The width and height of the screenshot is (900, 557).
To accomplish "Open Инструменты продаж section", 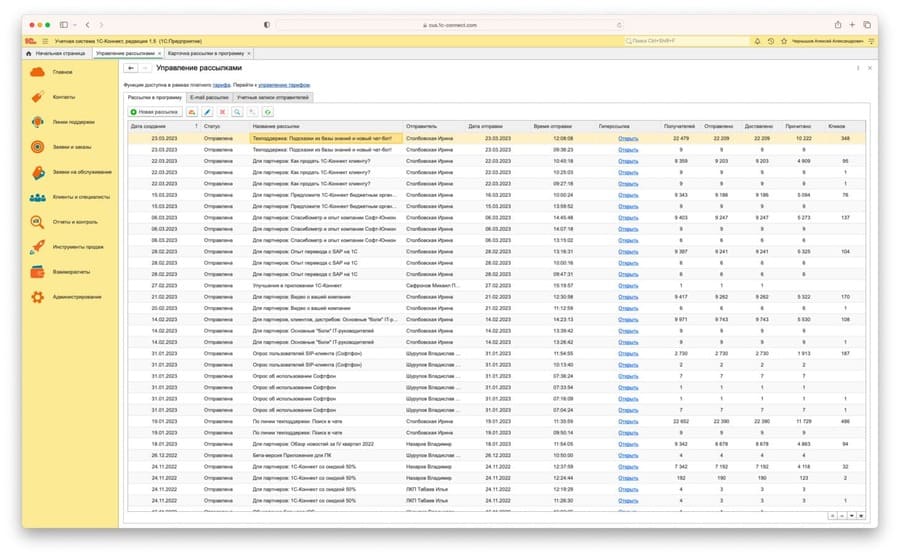I will click(x=67, y=247).
